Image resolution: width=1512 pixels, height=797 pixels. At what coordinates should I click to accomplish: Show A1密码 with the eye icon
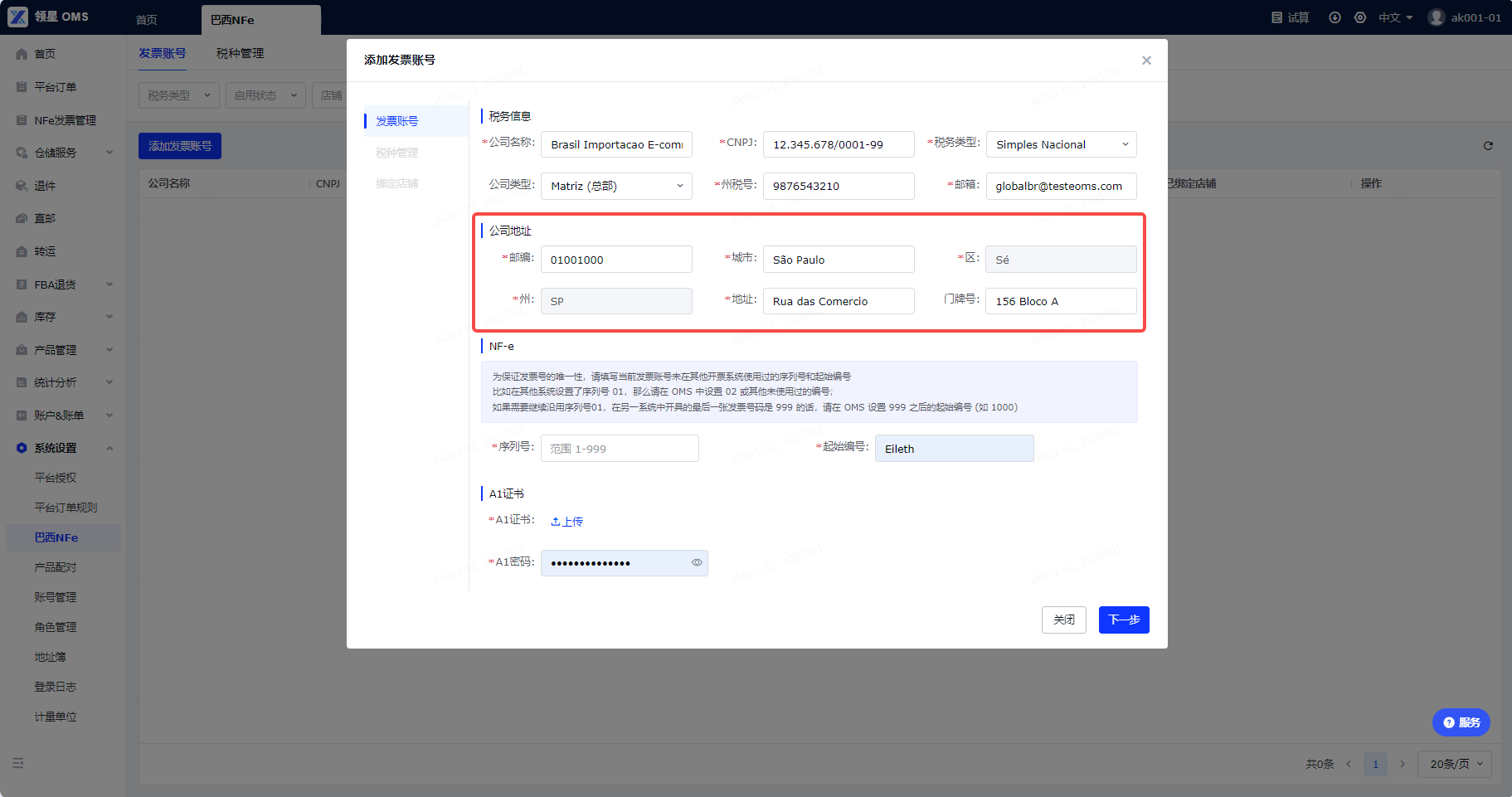[697, 563]
